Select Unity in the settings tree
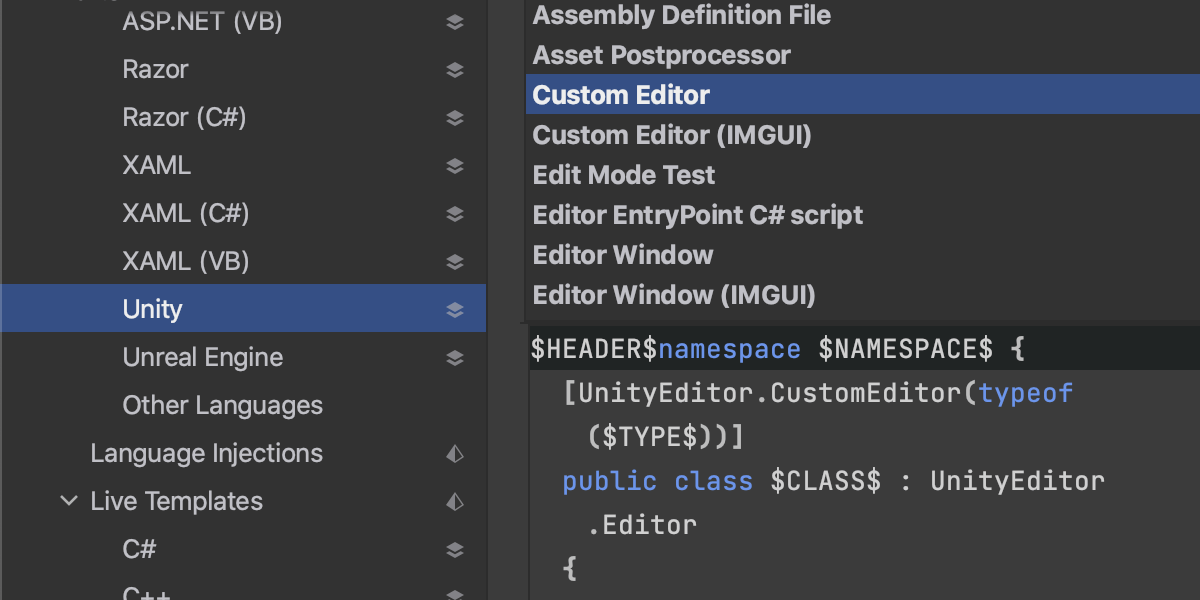This screenshot has height=600, width=1200. 152,309
